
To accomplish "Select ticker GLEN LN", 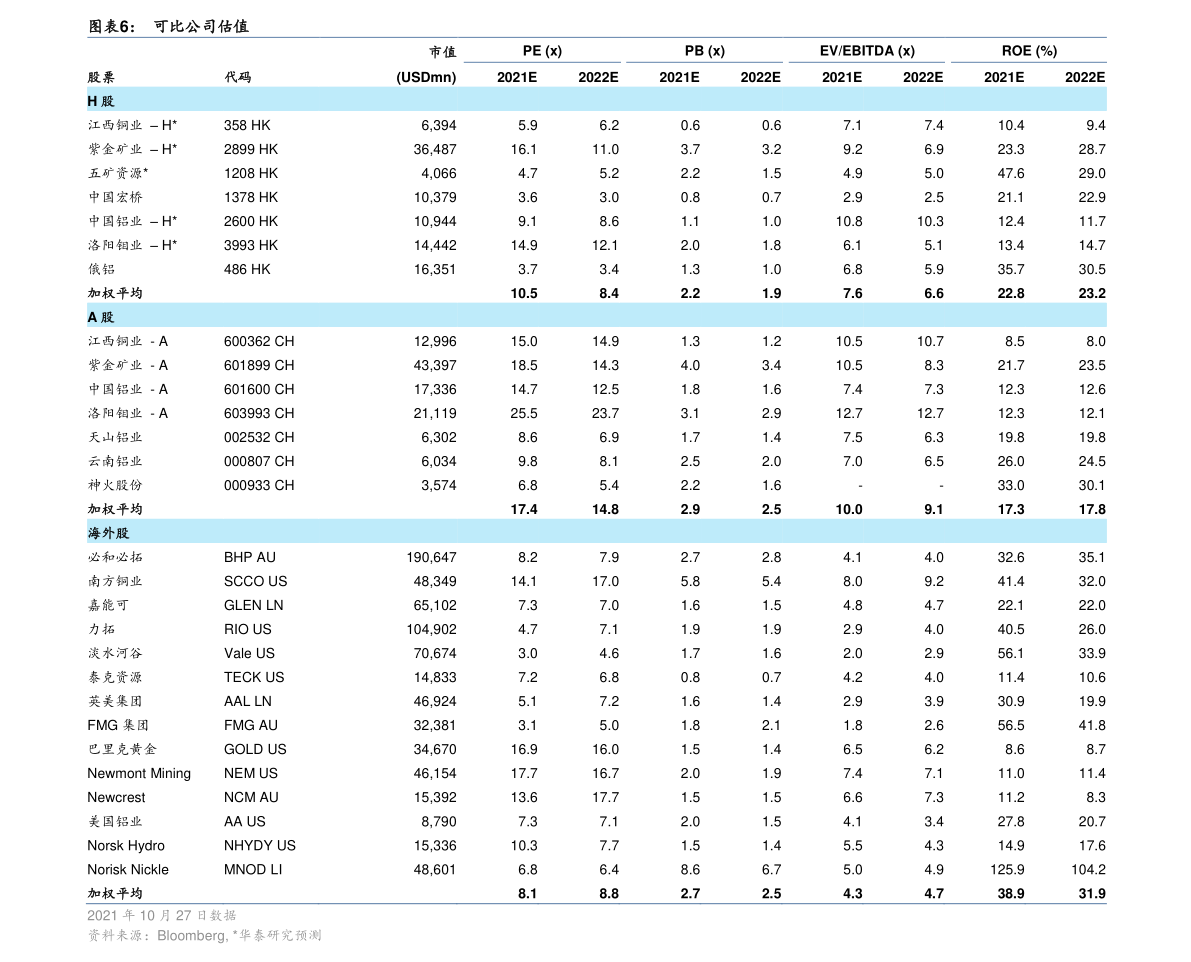I will pos(254,605).
